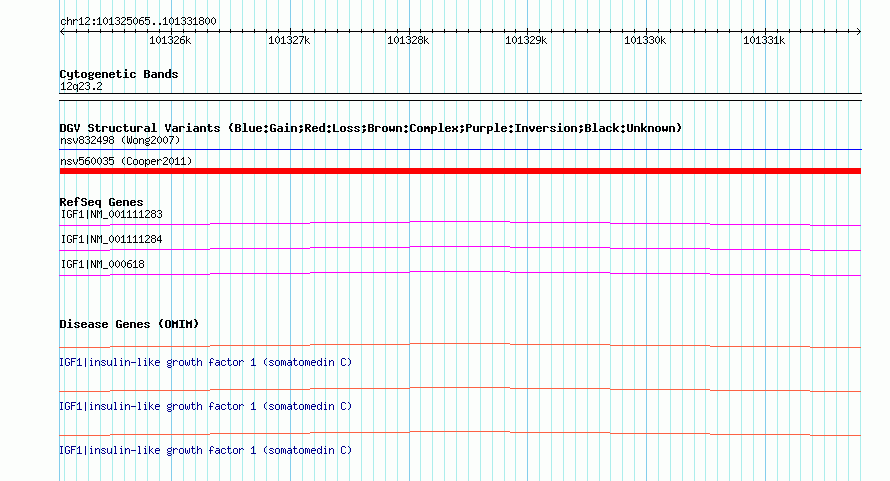Select the RefSeq Genes track title
The width and height of the screenshot is (890, 481).
[101, 202]
